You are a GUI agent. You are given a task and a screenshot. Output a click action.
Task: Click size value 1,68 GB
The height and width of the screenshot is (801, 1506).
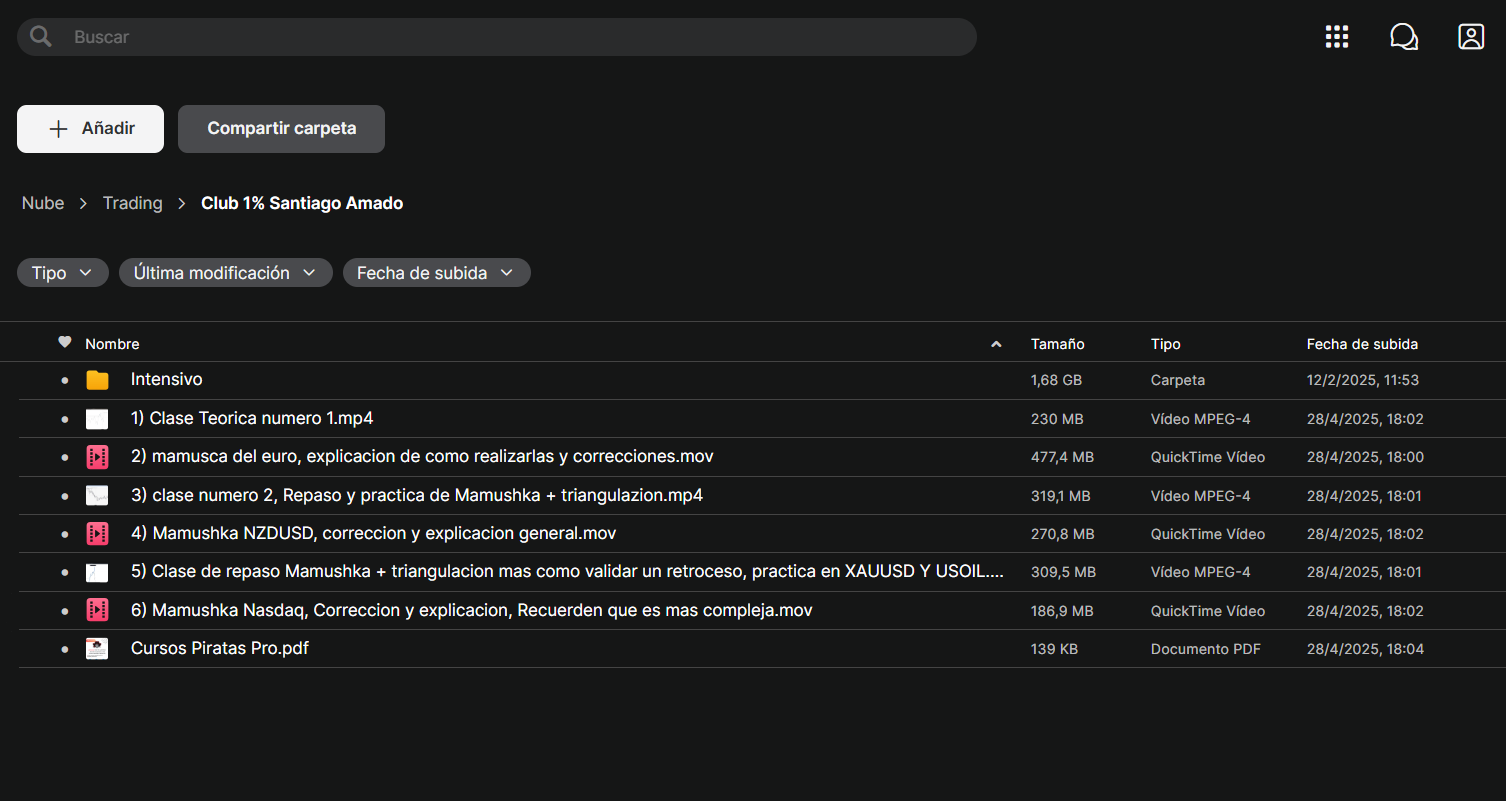click(x=1057, y=381)
